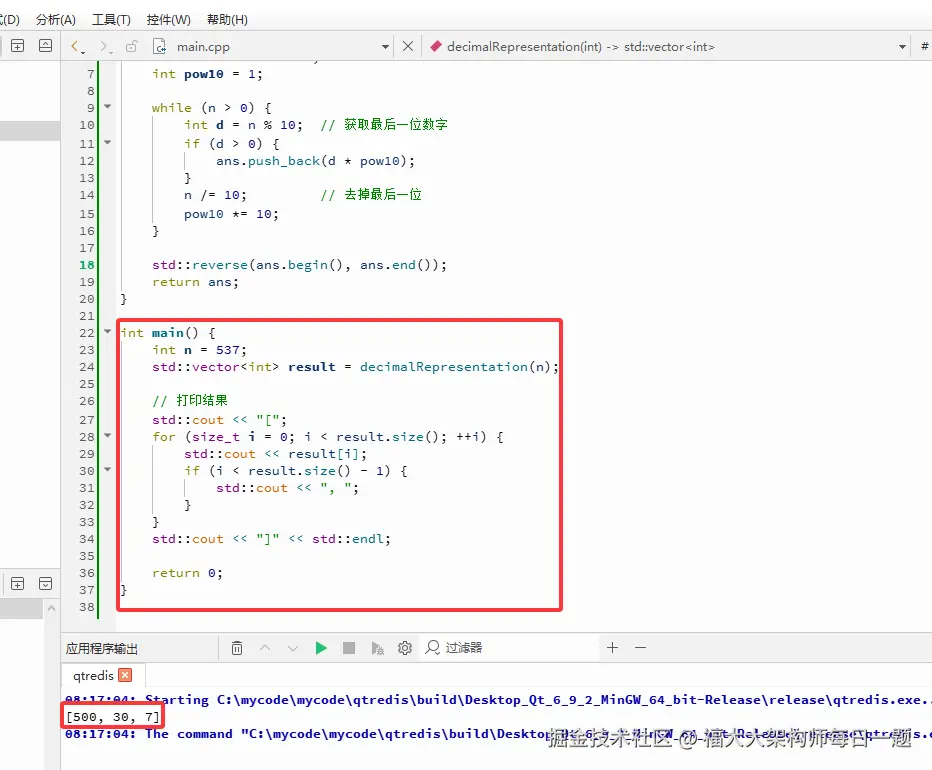Click the 537 value on line 23
Viewport: 932px width, 770px height.
click(x=228, y=350)
